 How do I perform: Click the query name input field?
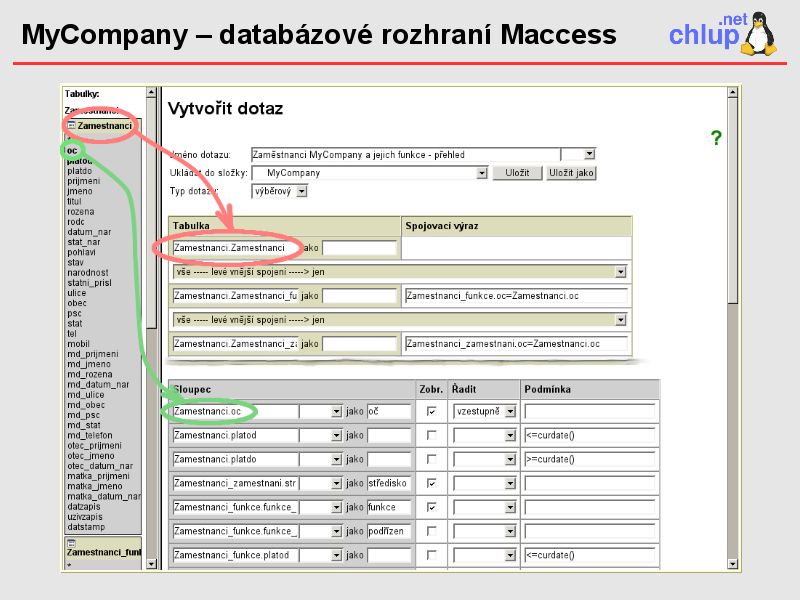click(x=406, y=155)
